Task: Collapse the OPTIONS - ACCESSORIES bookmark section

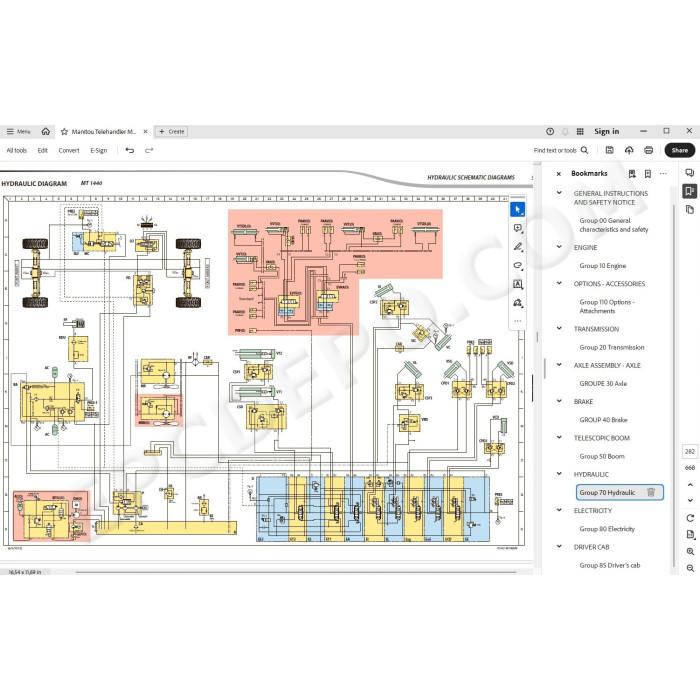Action: point(559,283)
